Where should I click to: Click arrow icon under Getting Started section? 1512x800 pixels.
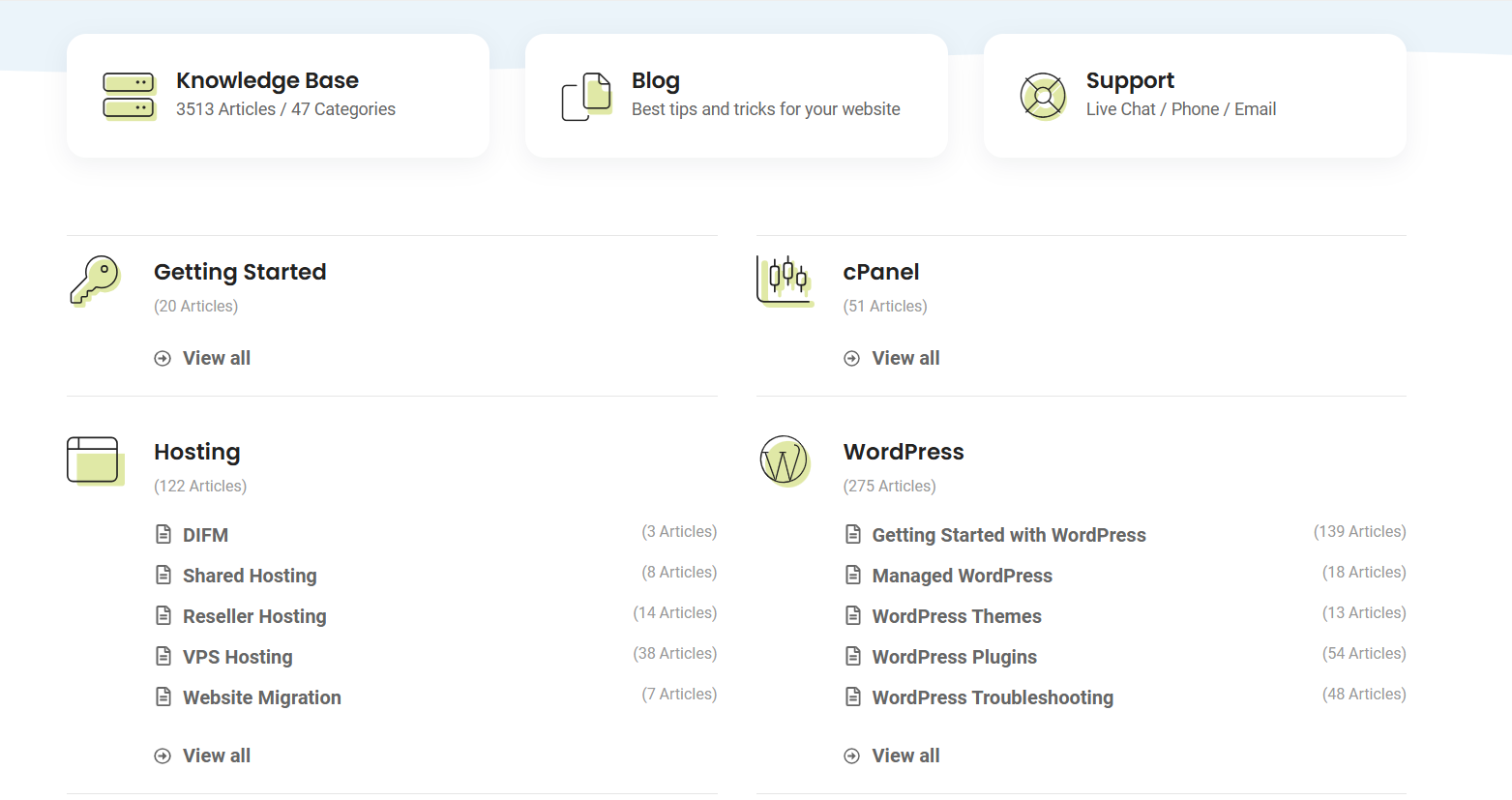coord(163,359)
